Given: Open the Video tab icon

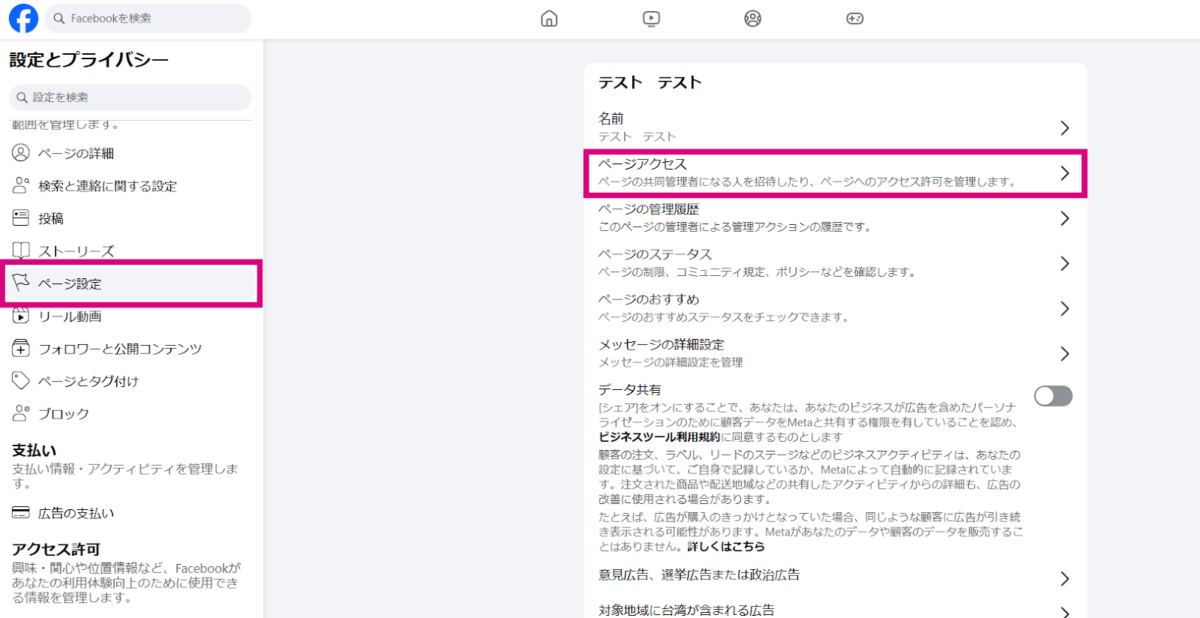Looking at the screenshot, I should 651,18.
